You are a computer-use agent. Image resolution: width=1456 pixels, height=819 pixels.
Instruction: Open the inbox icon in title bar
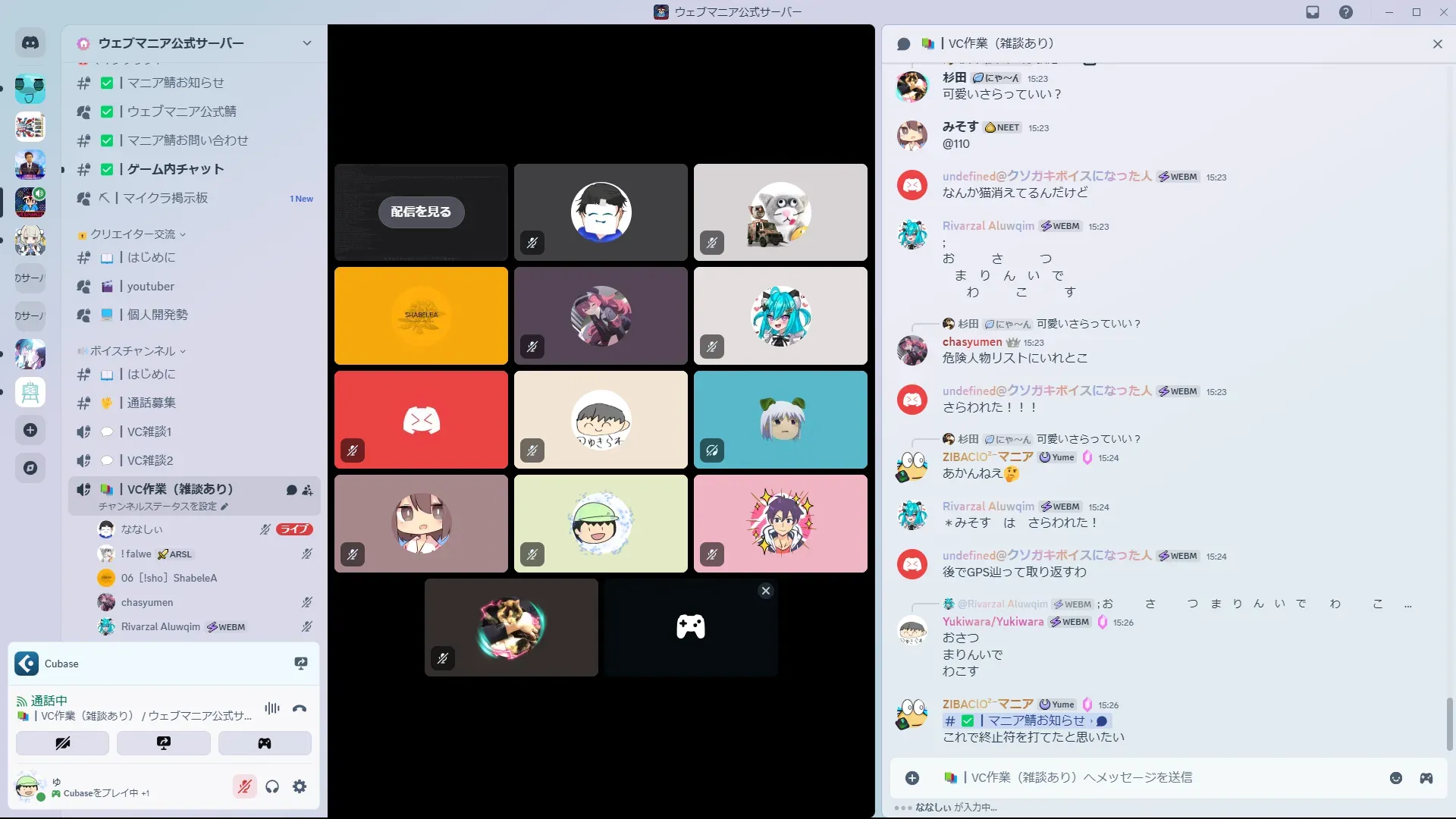tap(1313, 12)
